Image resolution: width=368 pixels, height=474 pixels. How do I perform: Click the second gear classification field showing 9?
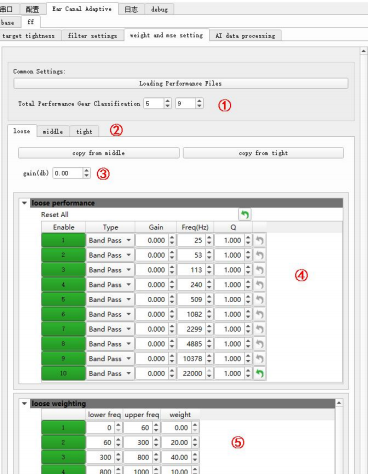point(185,104)
